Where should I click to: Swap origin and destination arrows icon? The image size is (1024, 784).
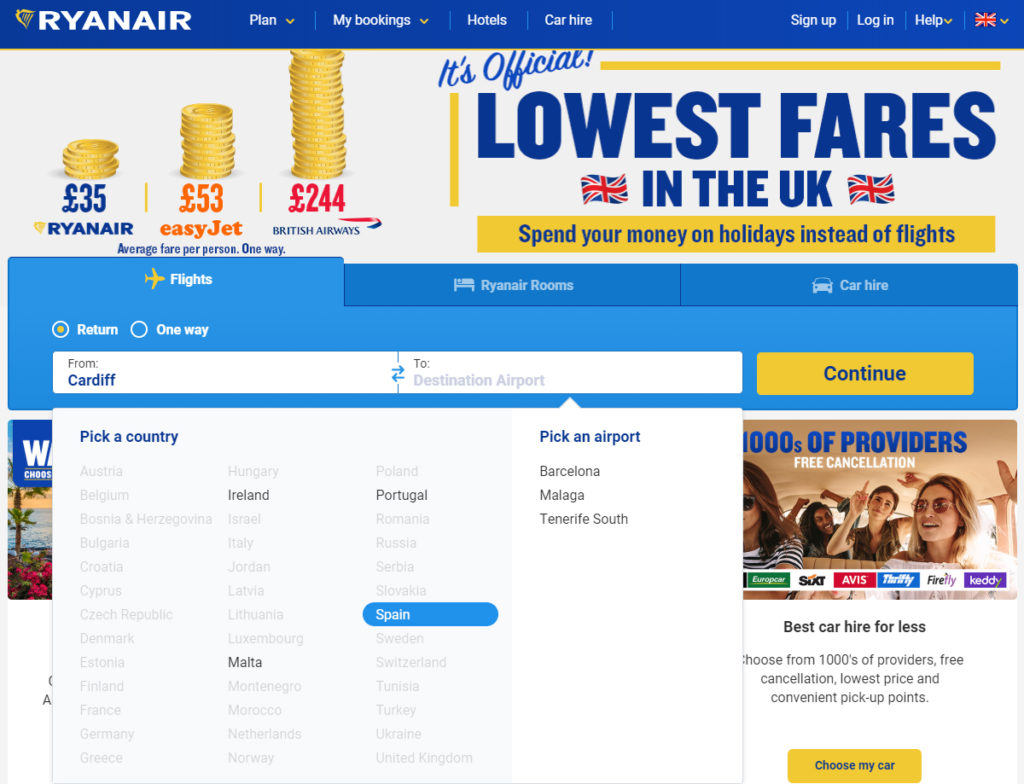[398, 374]
